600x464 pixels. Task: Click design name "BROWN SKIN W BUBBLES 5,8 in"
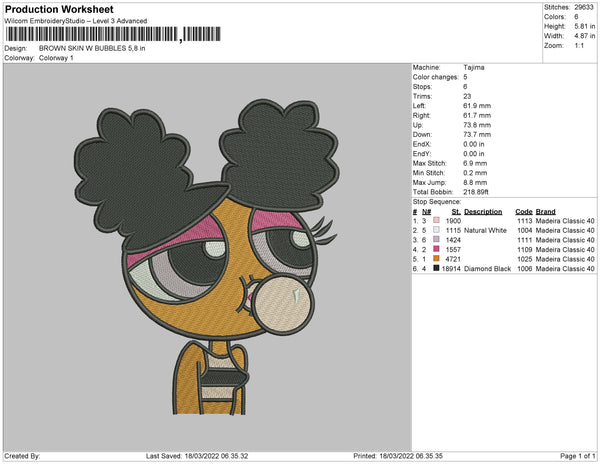[92, 48]
